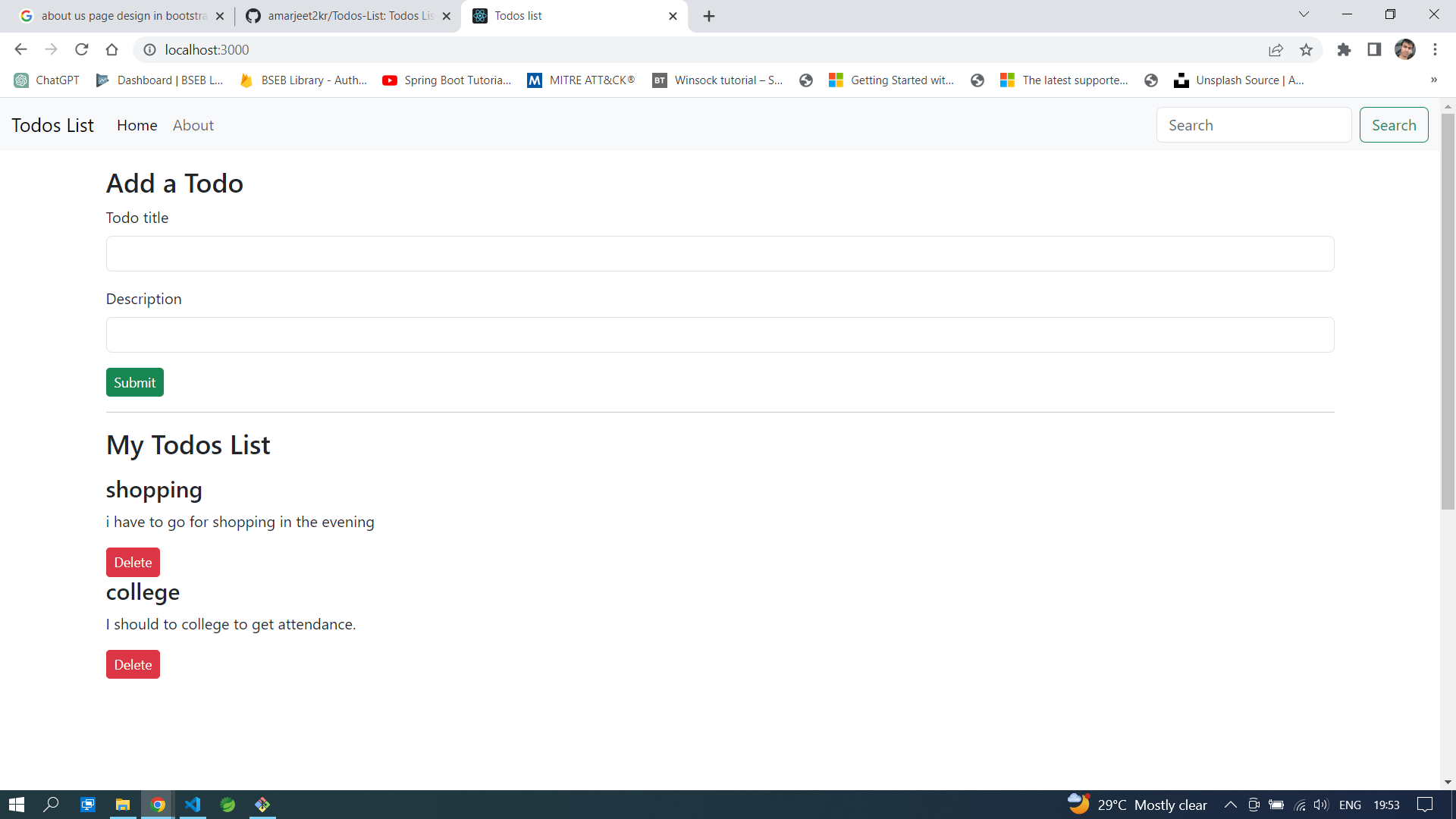Bookmark this page with star icon
This screenshot has width=1456, height=819.
1306,49
